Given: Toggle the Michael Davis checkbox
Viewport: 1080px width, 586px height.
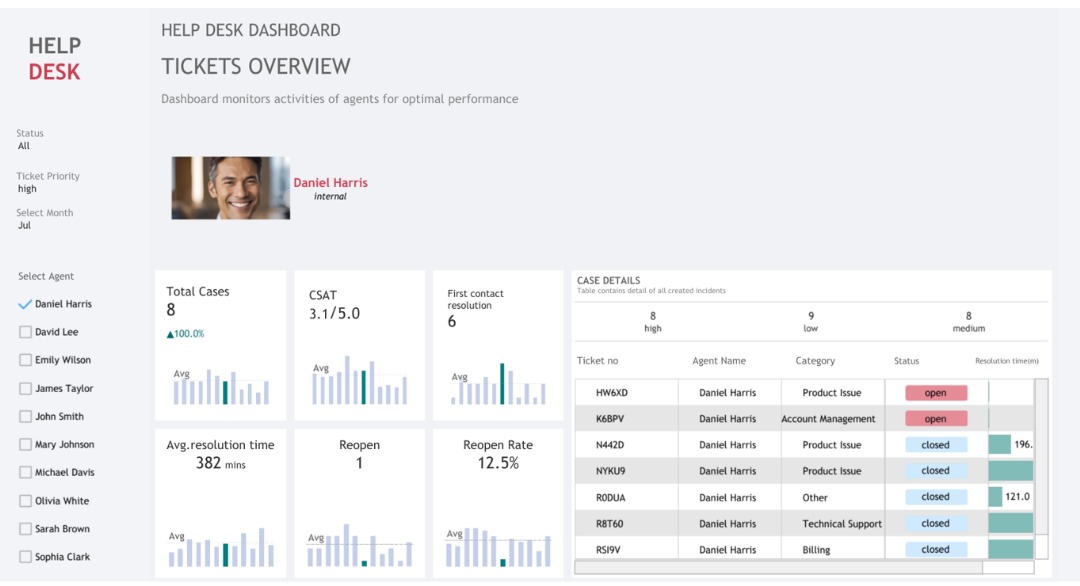Looking at the screenshot, I should [x=25, y=472].
